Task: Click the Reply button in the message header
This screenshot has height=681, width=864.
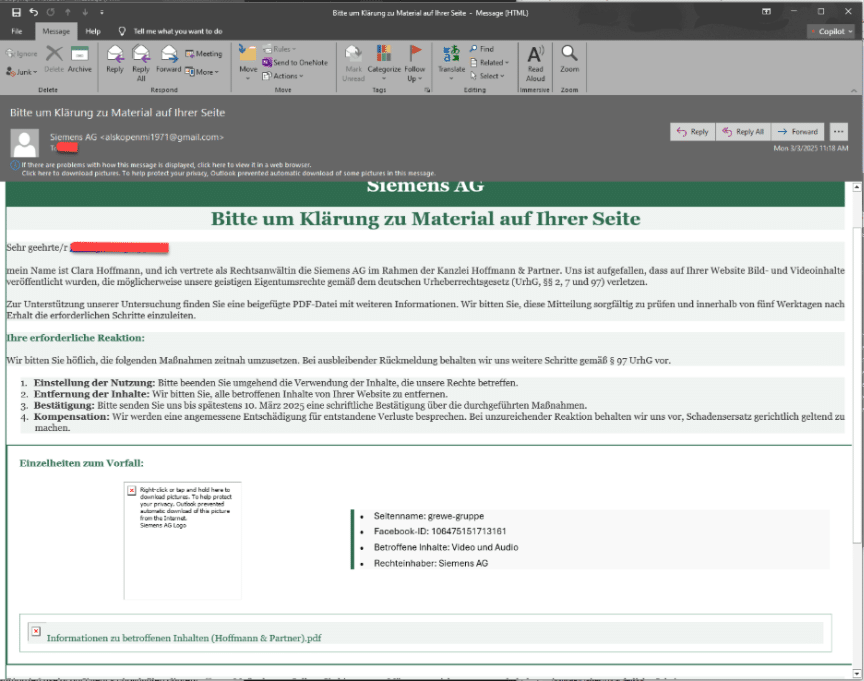Action: 693,132
